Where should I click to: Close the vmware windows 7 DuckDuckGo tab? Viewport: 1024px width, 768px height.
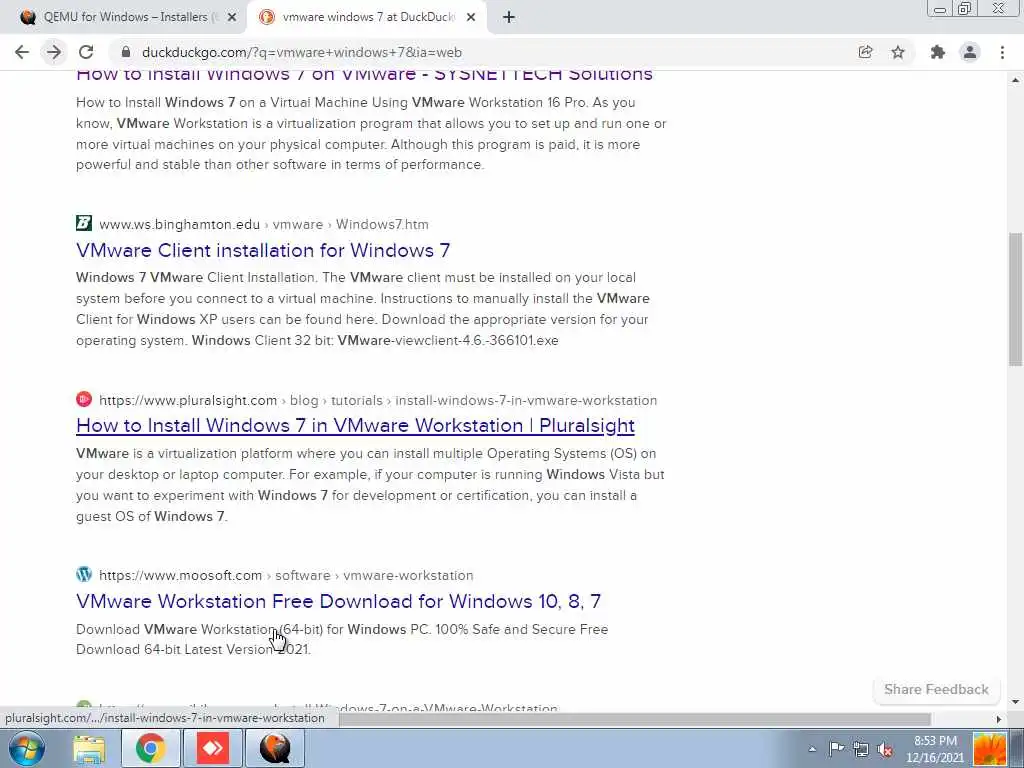tap(471, 18)
